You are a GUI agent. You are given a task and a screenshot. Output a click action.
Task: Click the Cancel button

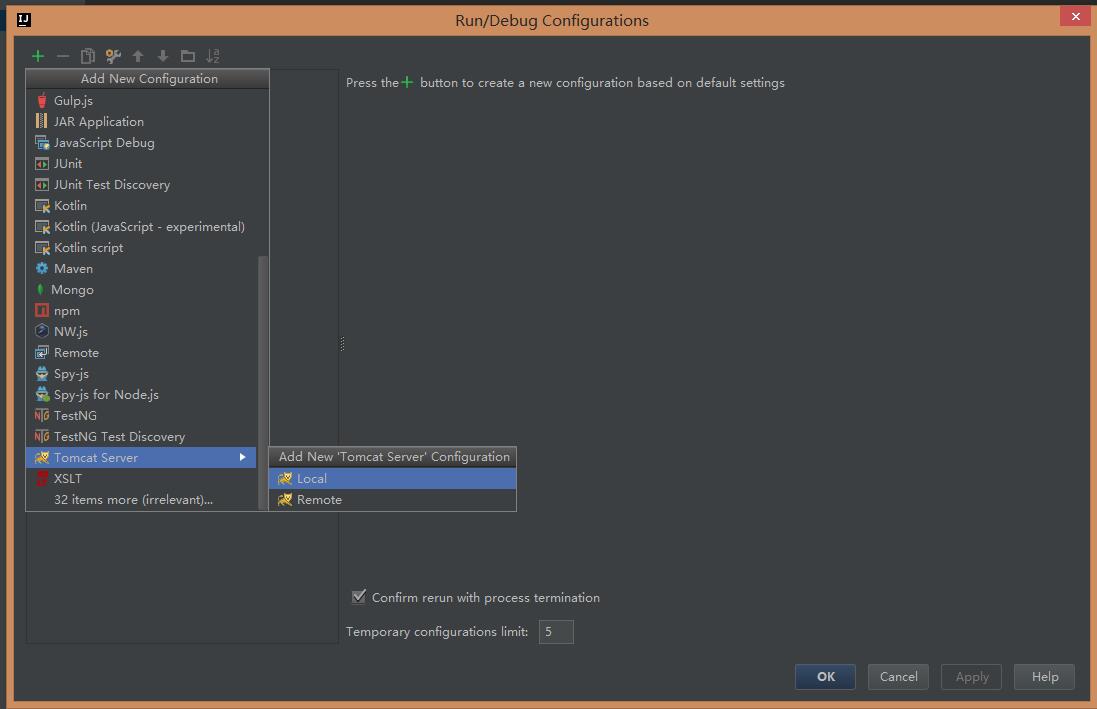[898, 677]
